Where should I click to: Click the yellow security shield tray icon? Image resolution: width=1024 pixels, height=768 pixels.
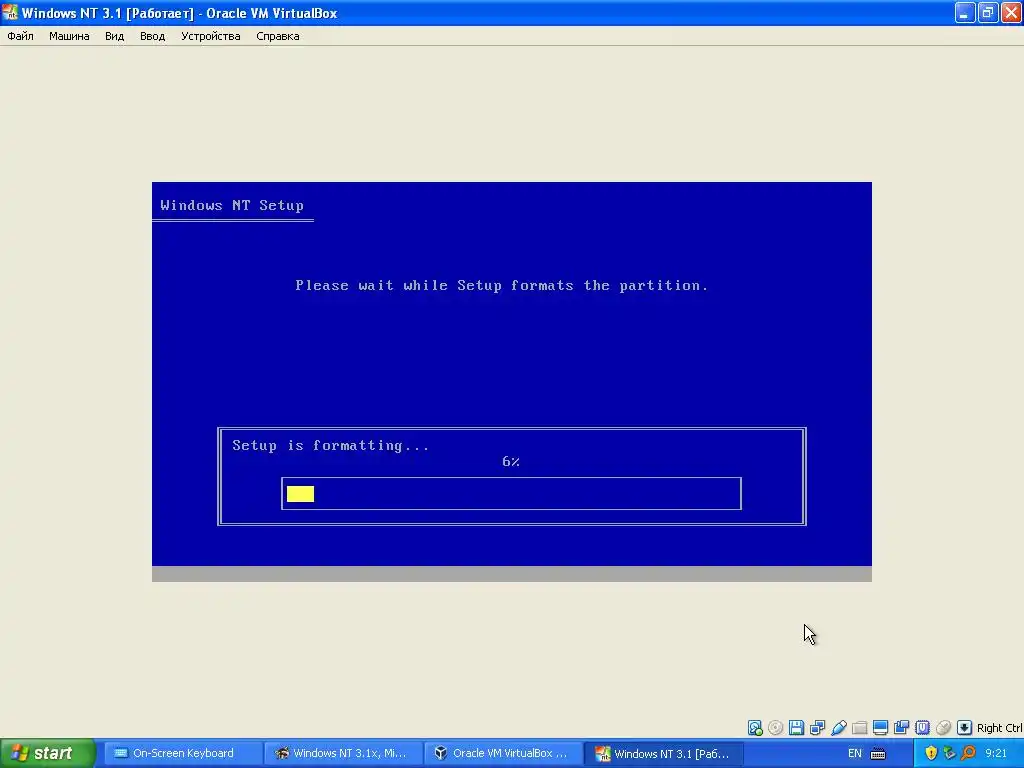tap(931, 754)
